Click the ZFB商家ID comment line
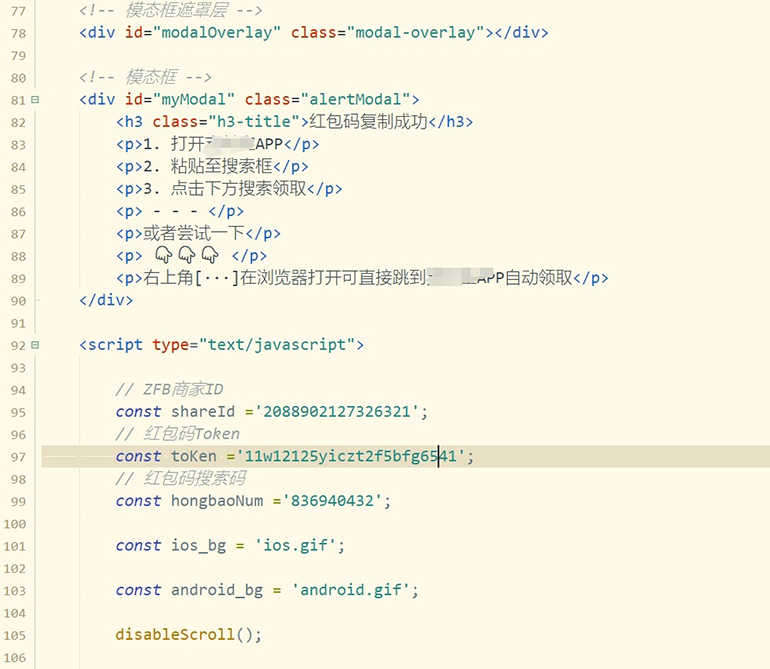770x669 pixels. pyautogui.click(x=169, y=389)
